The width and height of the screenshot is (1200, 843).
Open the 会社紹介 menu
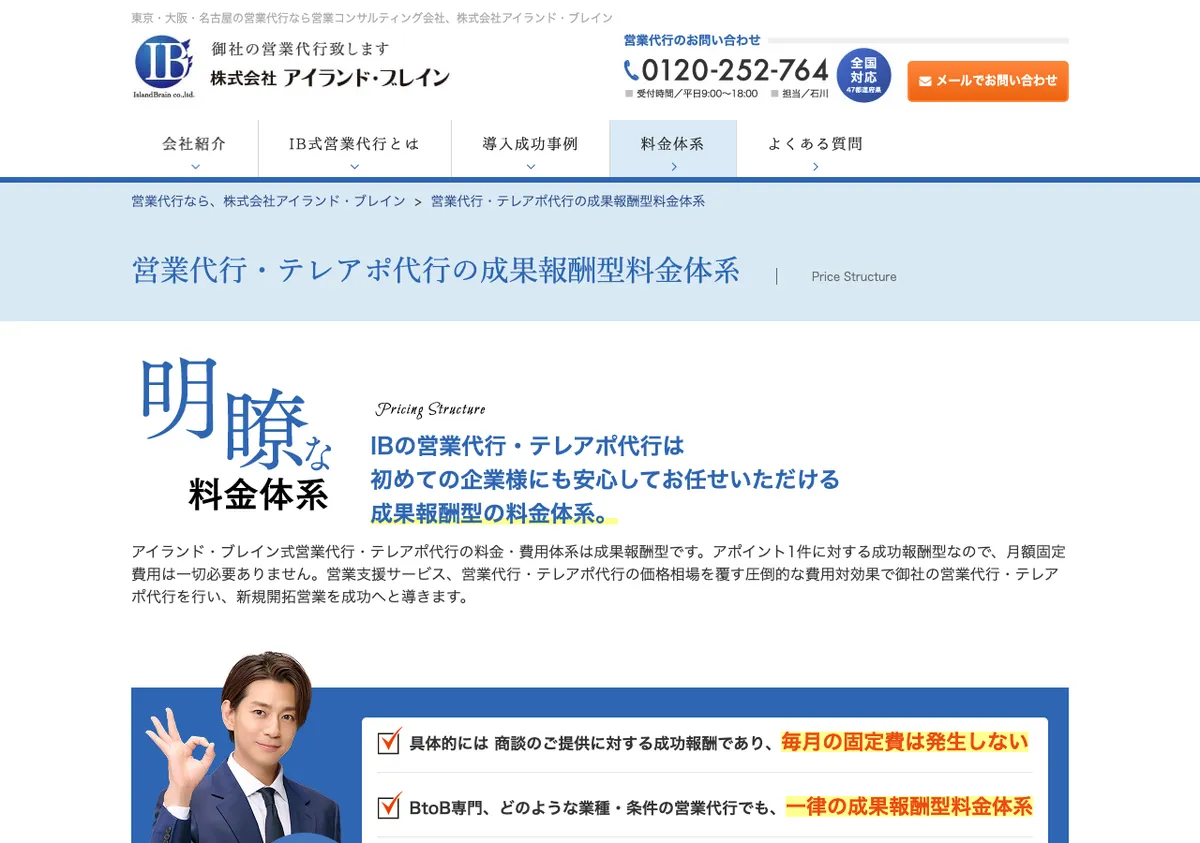[x=195, y=149]
